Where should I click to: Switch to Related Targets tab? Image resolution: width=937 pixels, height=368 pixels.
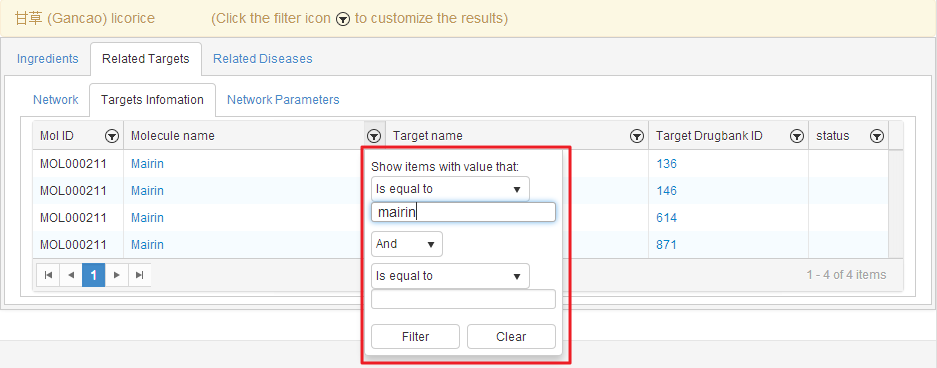click(x=146, y=59)
